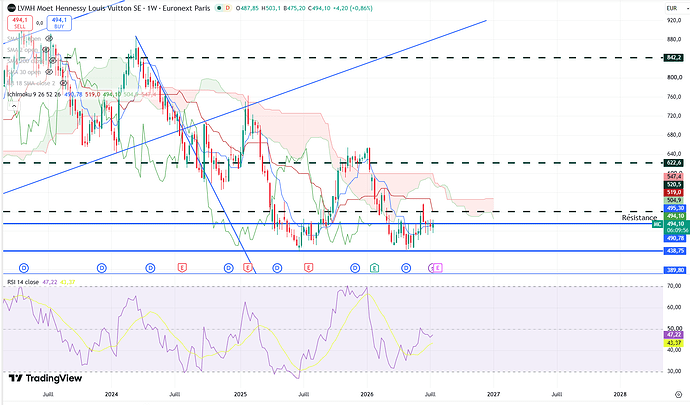The image size is (690, 405).
Task: Click the 438,75 support line price label
Action: 675,251
